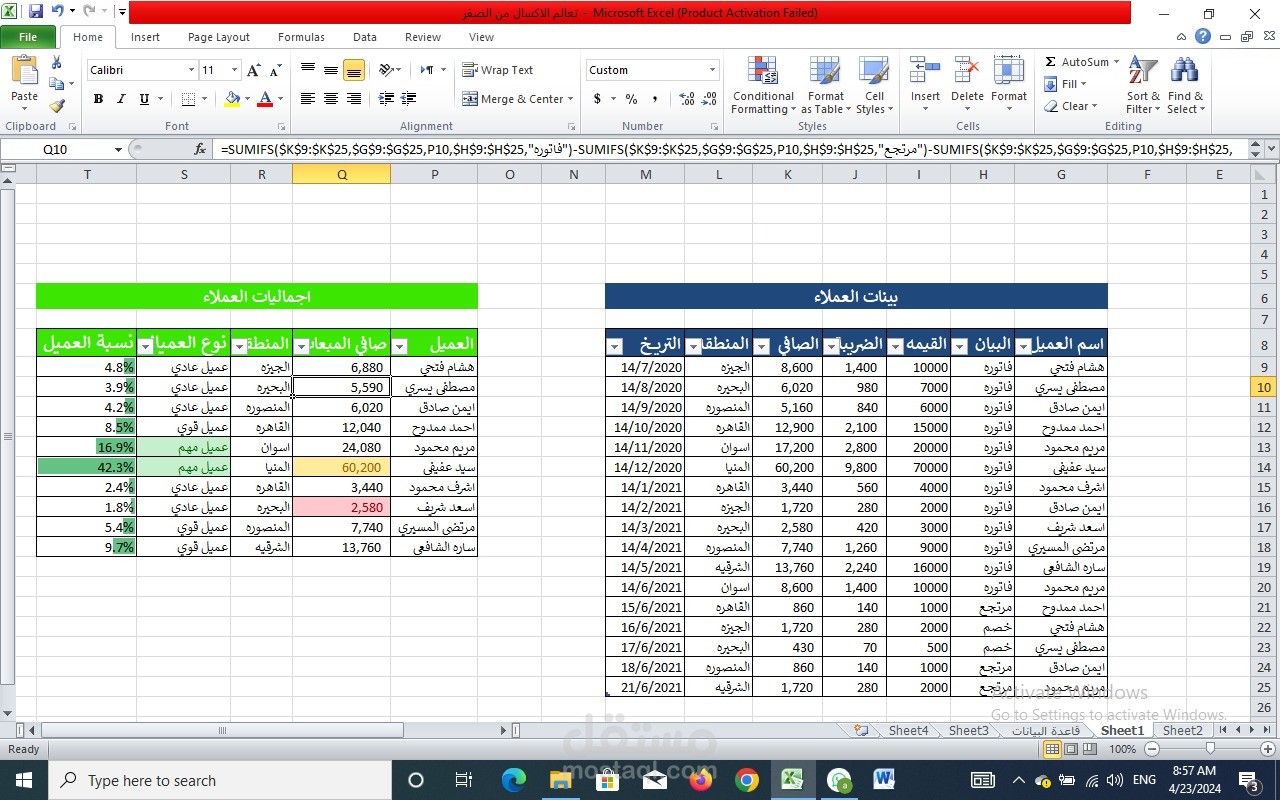Apply Accounting Number Format dollar sign
Image resolution: width=1280 pixels, height=800 pixels.
coord(598,99)
